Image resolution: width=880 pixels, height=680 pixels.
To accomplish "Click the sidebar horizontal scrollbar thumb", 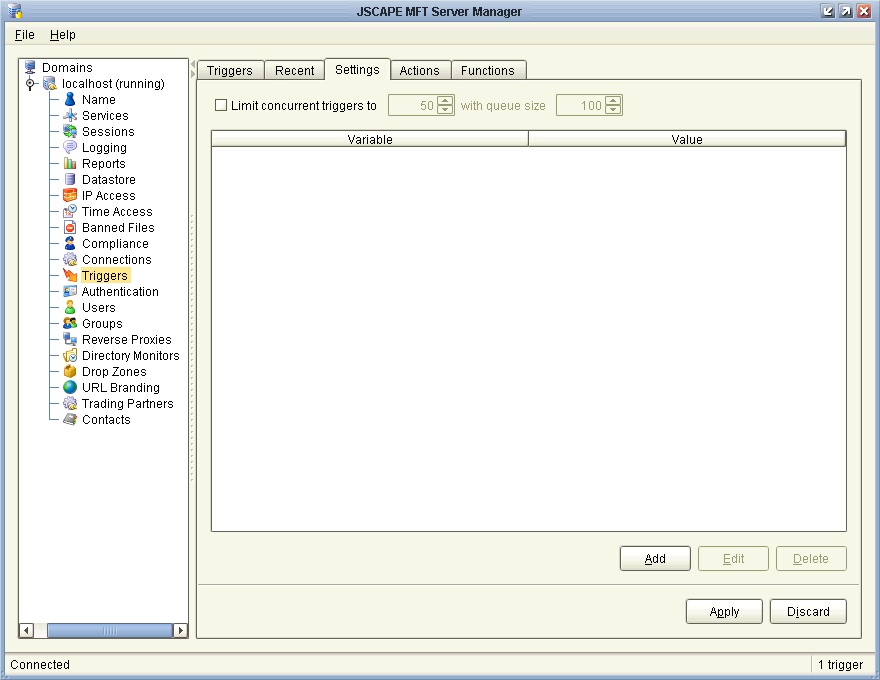I will point(109,630).
